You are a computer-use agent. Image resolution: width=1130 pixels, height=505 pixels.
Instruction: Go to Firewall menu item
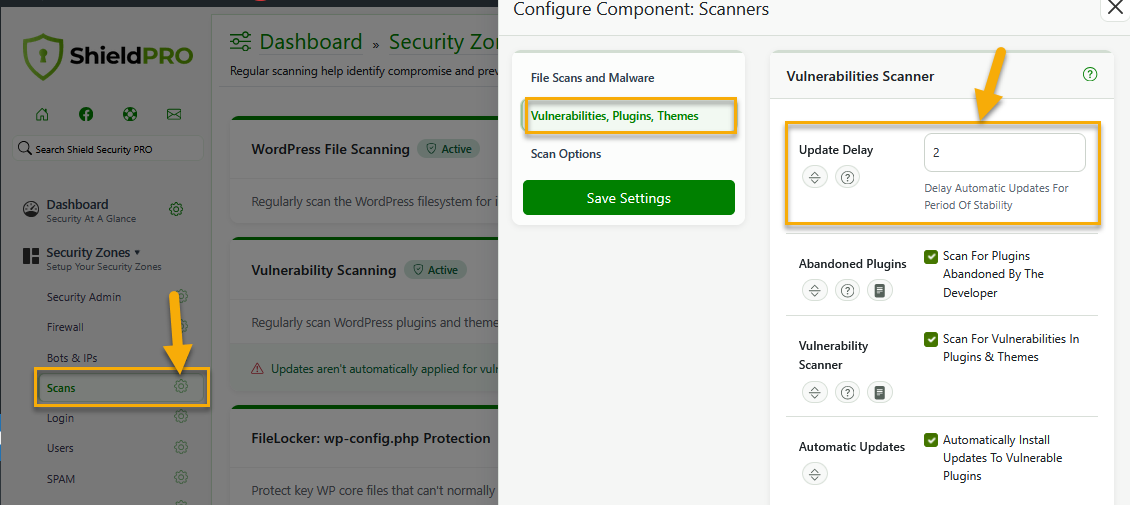tap(66, 327)
